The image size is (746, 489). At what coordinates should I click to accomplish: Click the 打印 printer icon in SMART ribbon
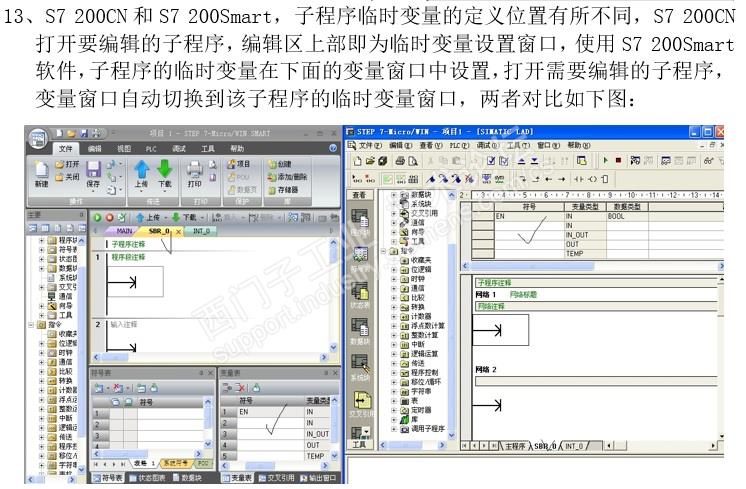click(x=194, y=170)
